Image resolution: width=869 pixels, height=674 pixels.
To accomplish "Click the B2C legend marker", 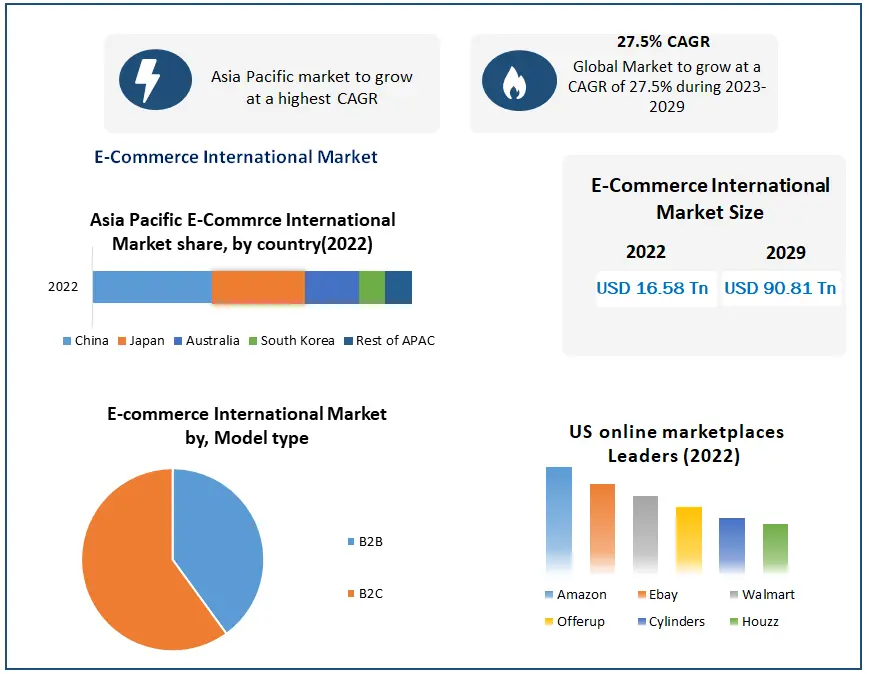I will click(351, 594).
